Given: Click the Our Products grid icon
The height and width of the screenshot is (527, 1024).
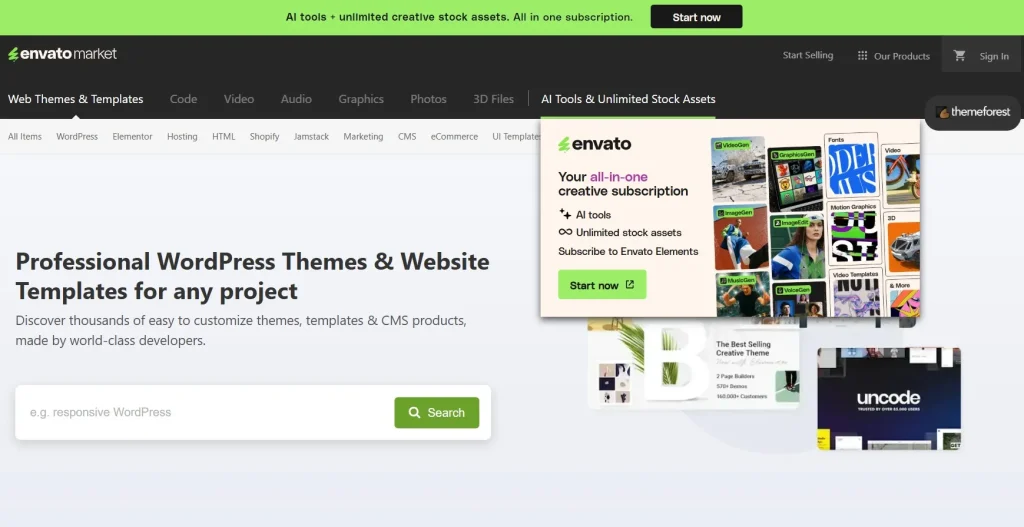Looking at the screenshot, I should tap(862, 56).
